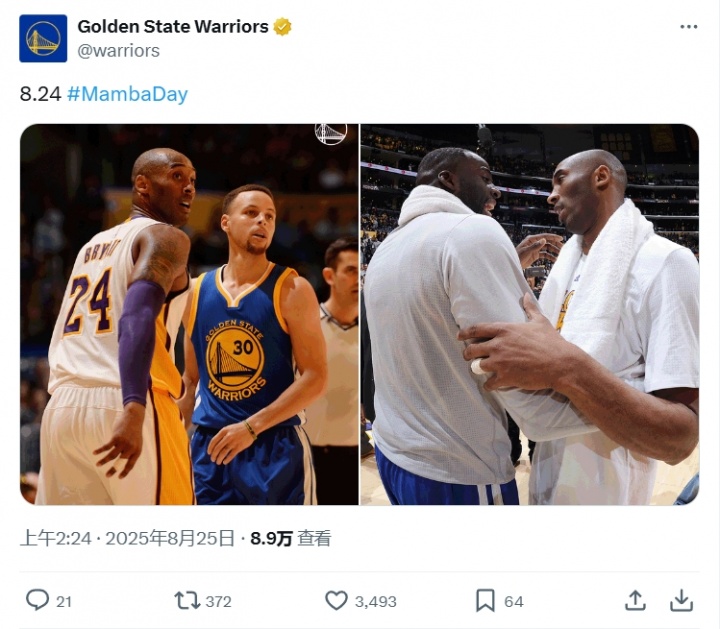The width and height of the screenshot is (720, 629).
Task: Like the post with heart icon
Action: (336, 600)
